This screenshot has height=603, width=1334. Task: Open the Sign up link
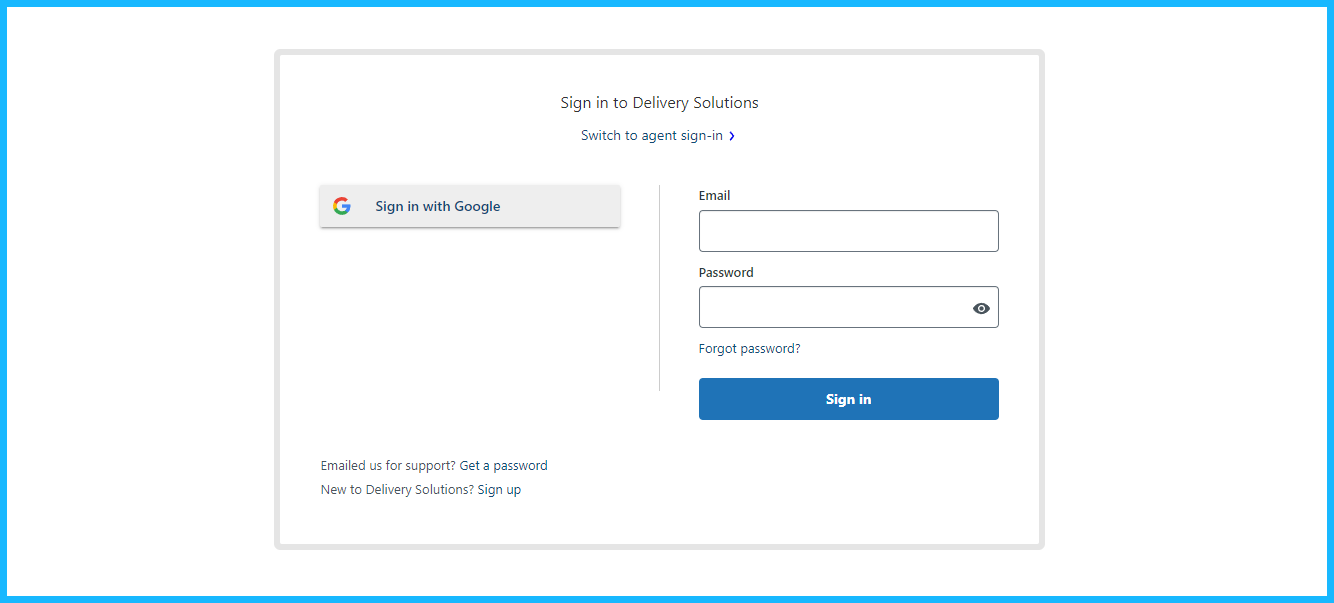point(499,490)
